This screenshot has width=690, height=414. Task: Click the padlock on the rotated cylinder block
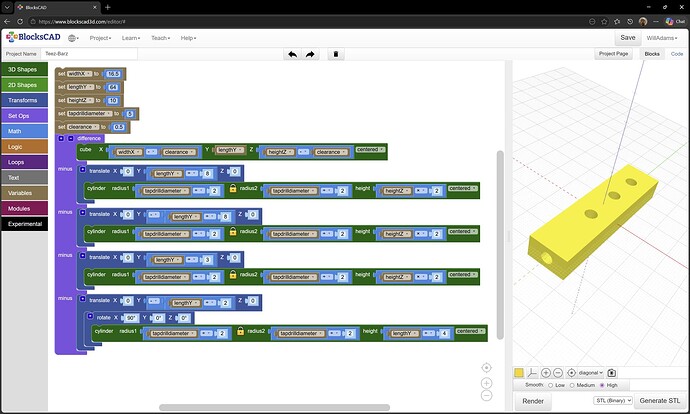[x=240, y=331]
